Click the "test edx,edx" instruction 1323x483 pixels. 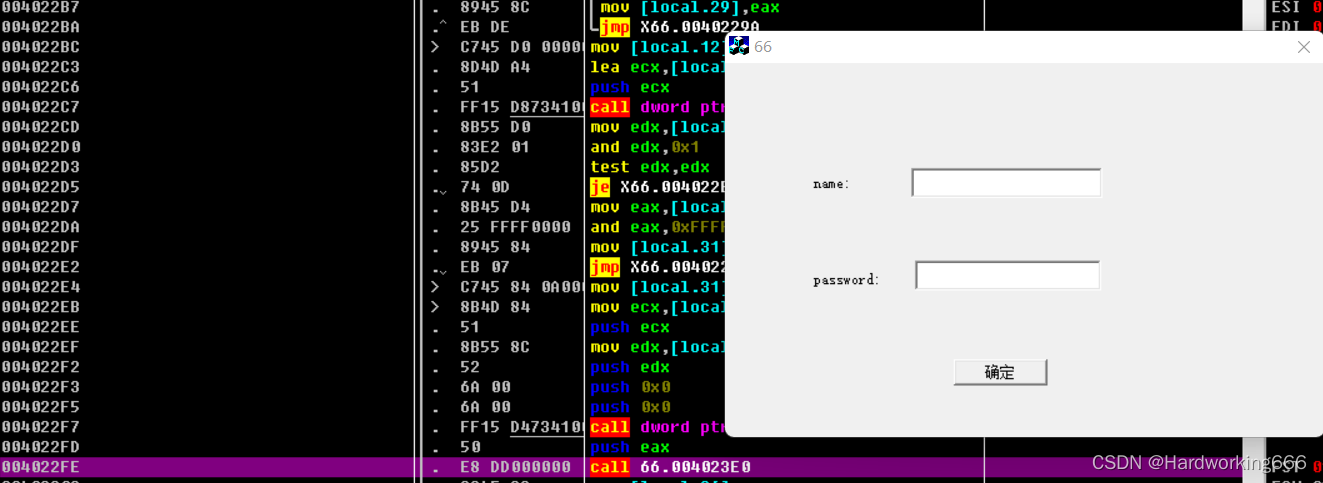(x=650, y=167)
